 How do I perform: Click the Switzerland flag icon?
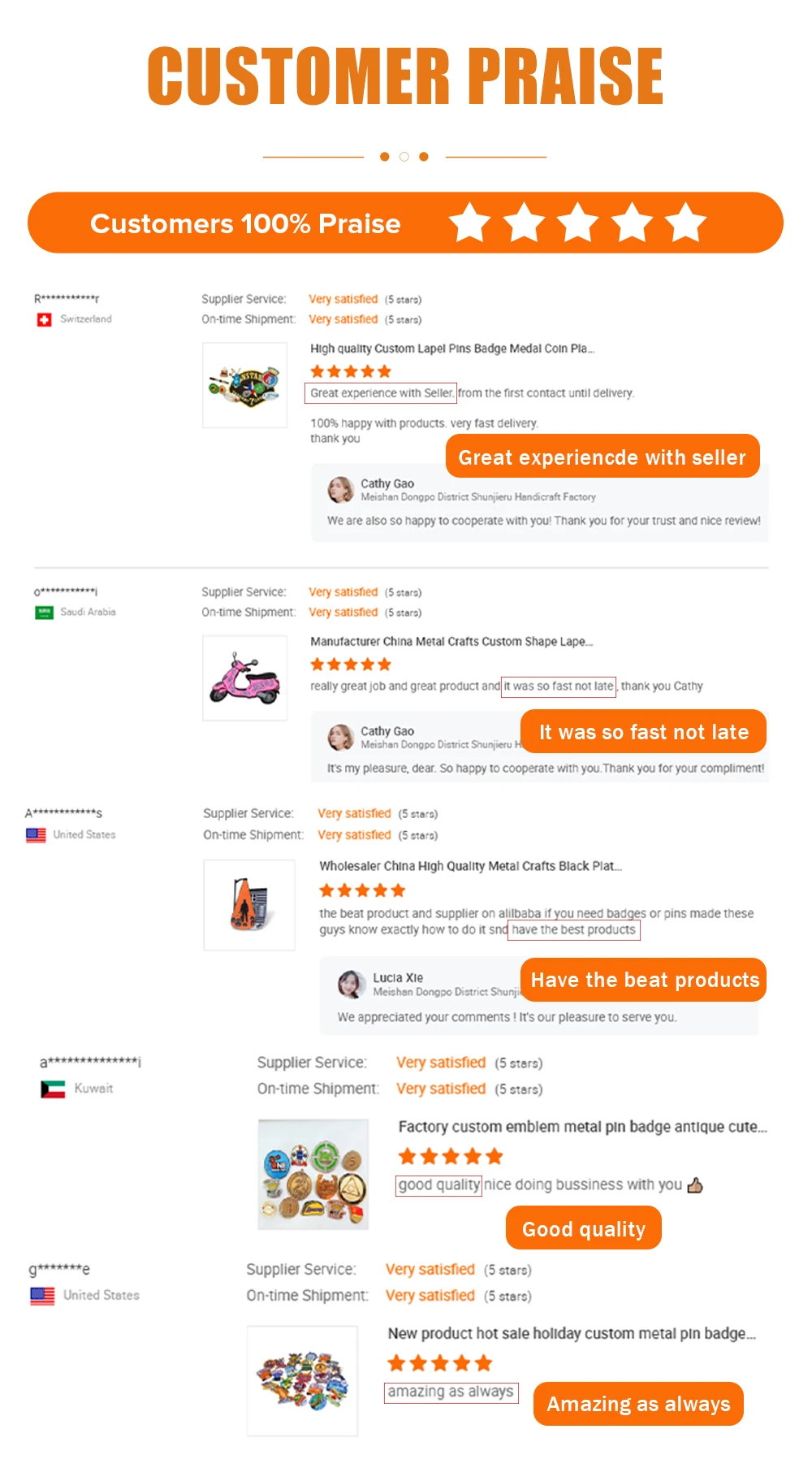pos(44,319)
